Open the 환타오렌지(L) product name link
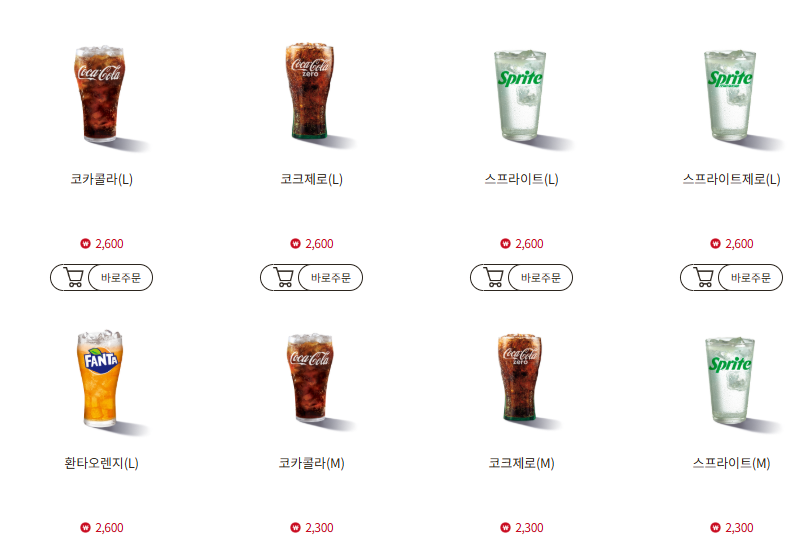Viewport: 790px width, 543px height. 101,463
